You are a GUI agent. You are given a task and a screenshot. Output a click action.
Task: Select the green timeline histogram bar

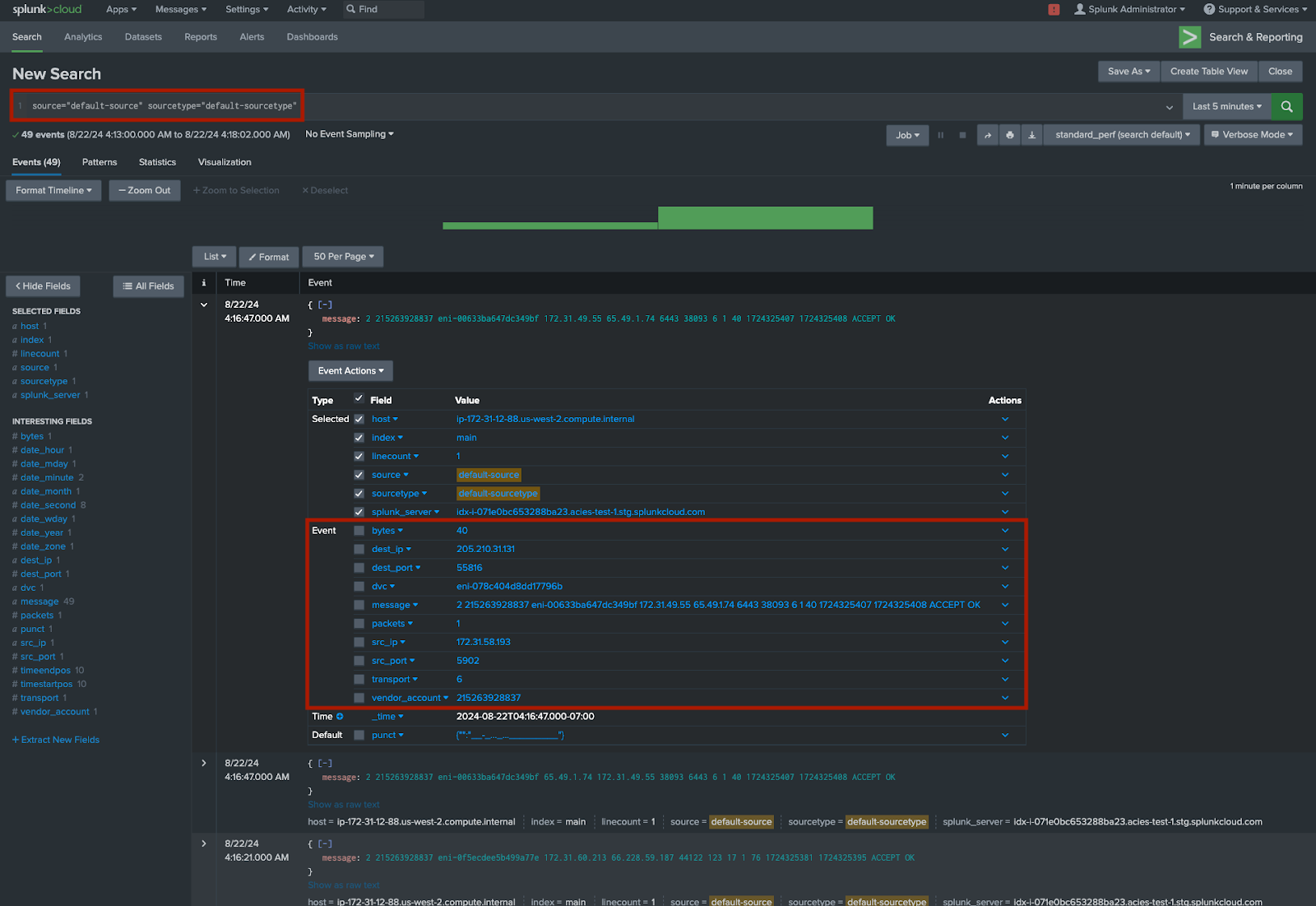tap(765, 217)
